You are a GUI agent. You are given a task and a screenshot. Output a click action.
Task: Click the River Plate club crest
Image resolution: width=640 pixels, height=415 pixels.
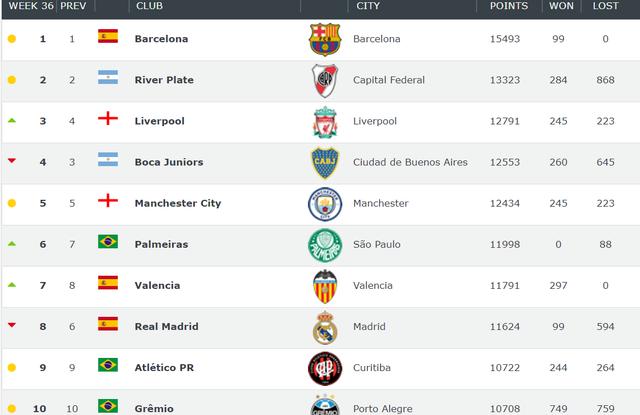point(325,80)
